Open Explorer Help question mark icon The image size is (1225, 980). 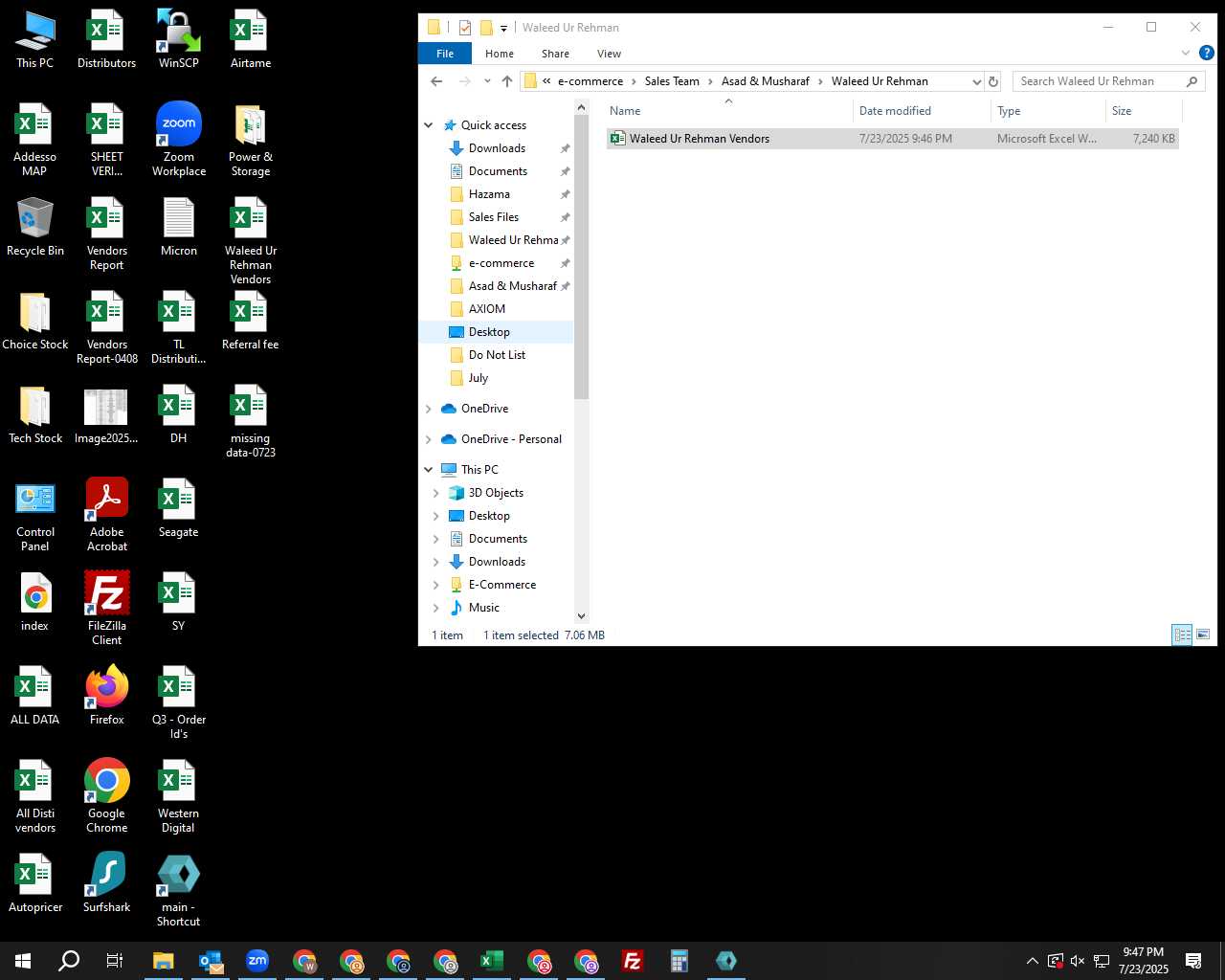click(1206, 54)
